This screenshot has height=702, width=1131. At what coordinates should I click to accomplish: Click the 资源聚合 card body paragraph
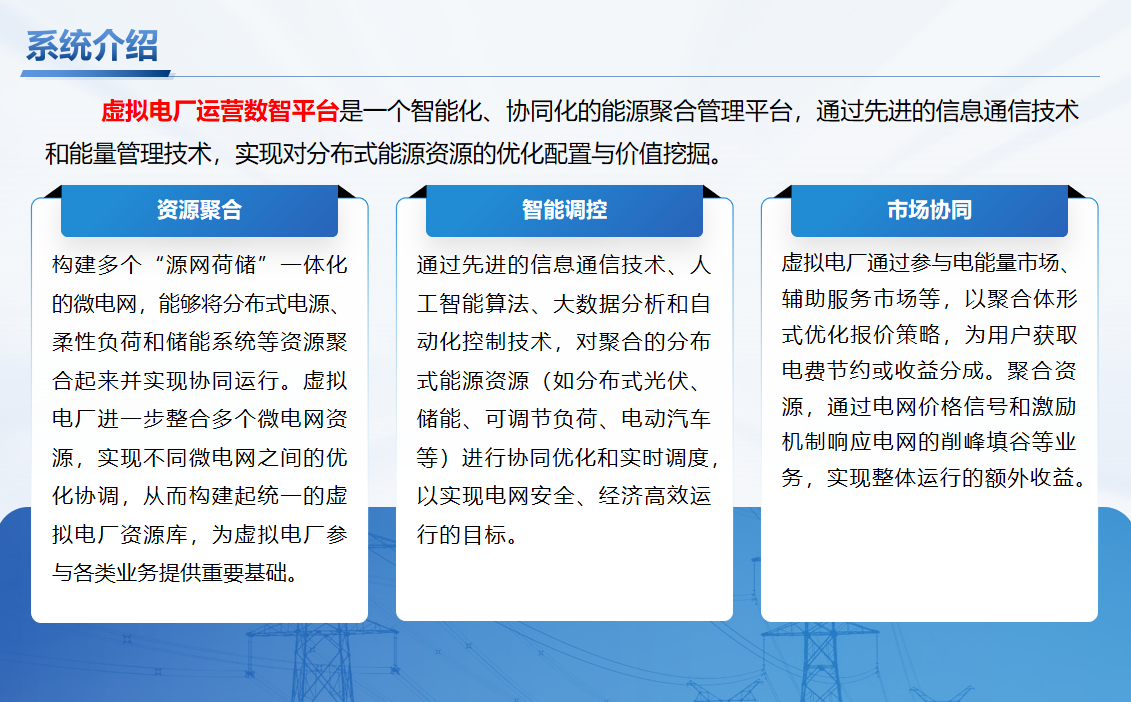coord(199,420)
